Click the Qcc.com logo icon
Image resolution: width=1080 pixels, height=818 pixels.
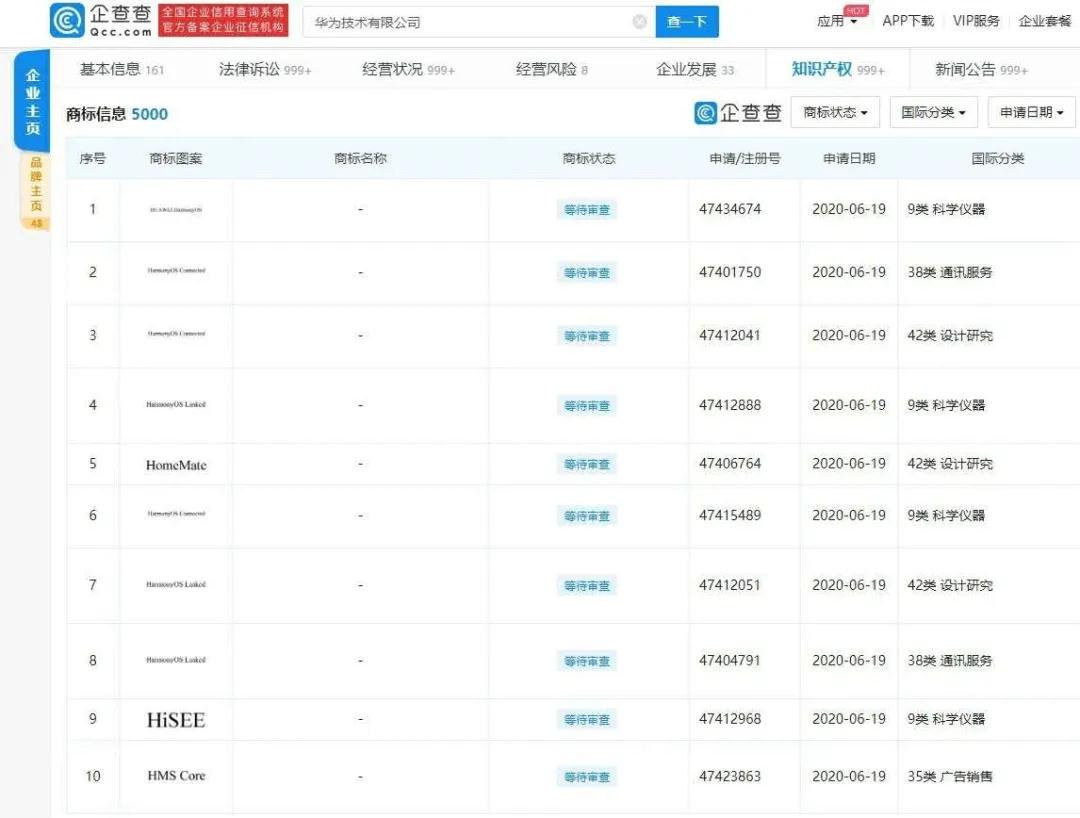(x=68, y=20)
